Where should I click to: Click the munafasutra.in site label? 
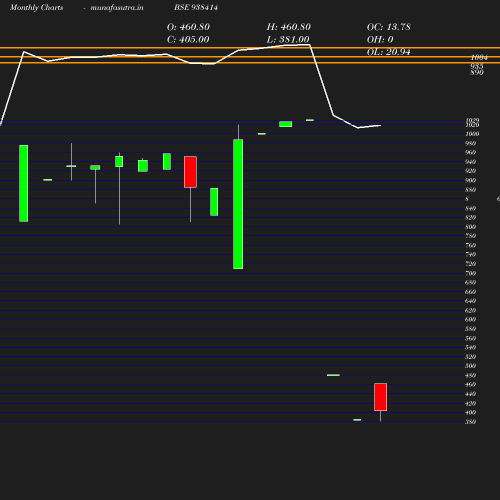117,7
